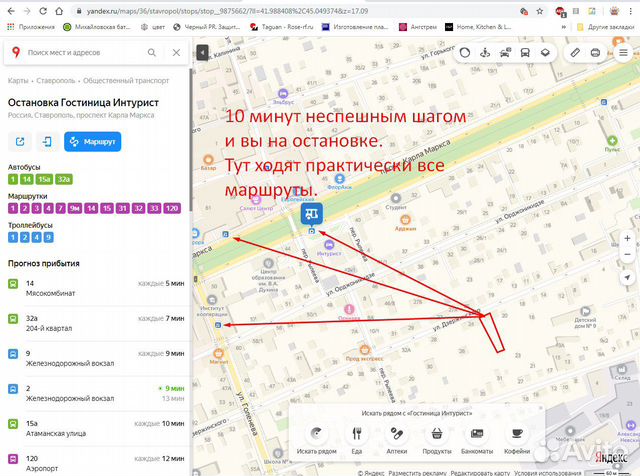Image resolution: width=640 pixels, height=476 pixels.
Task: Search nearby Еда icon
Action: point(357,433)
